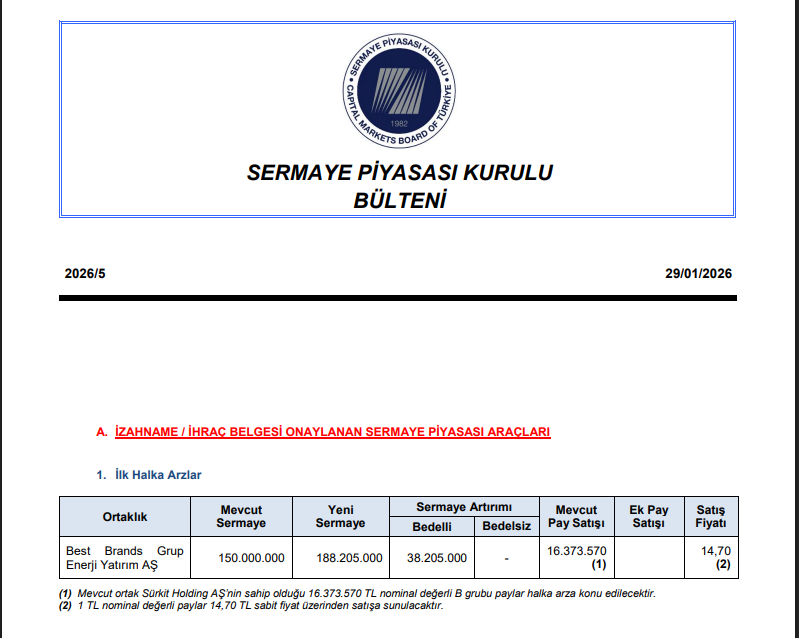
Task: Click the value 38.205.000
Action: [437, 558]
